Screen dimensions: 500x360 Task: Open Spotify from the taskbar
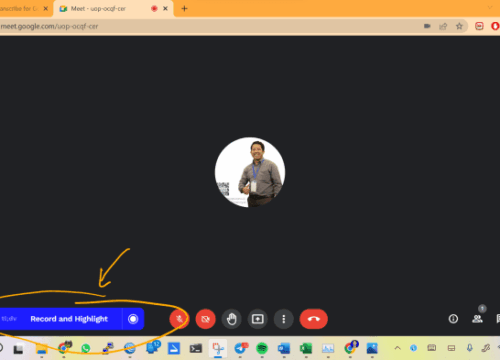pyautogui.click(x=262, y=348)
